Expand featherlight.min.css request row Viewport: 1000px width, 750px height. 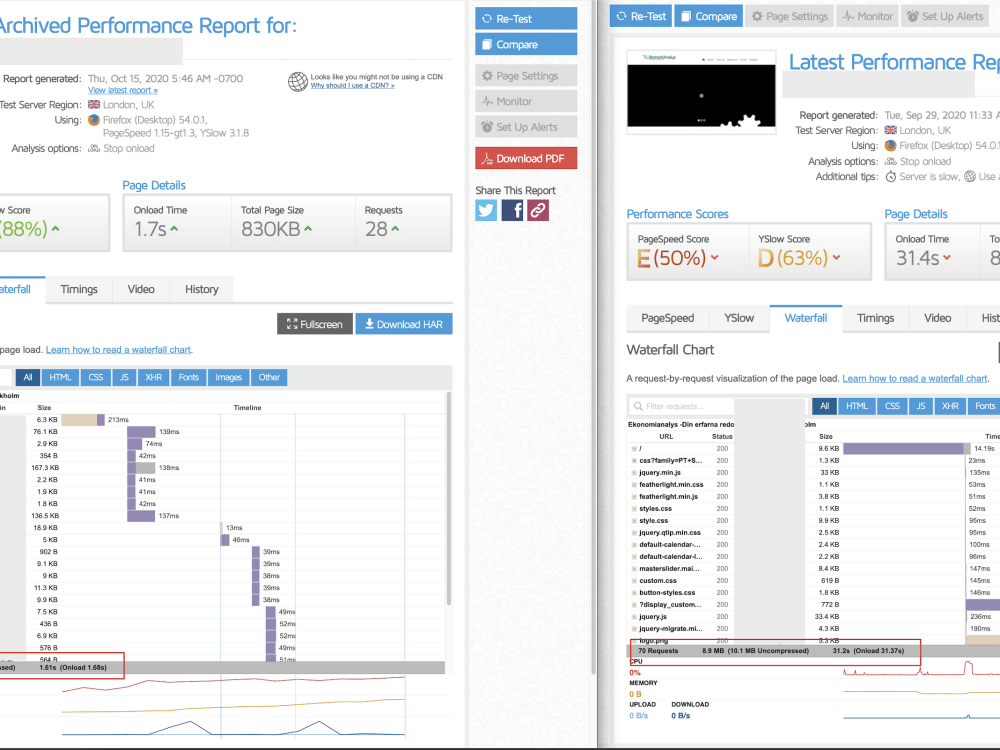click(634, 485)
